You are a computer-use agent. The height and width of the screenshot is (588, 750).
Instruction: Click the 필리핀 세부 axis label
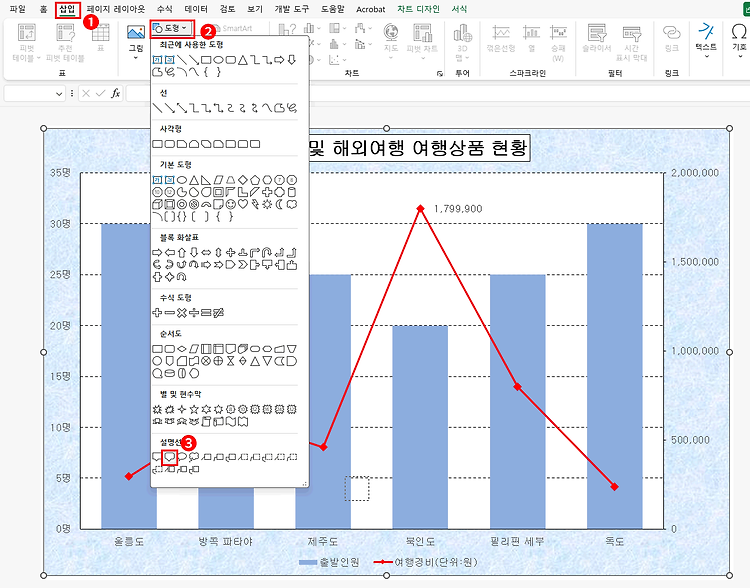(517, 542)
